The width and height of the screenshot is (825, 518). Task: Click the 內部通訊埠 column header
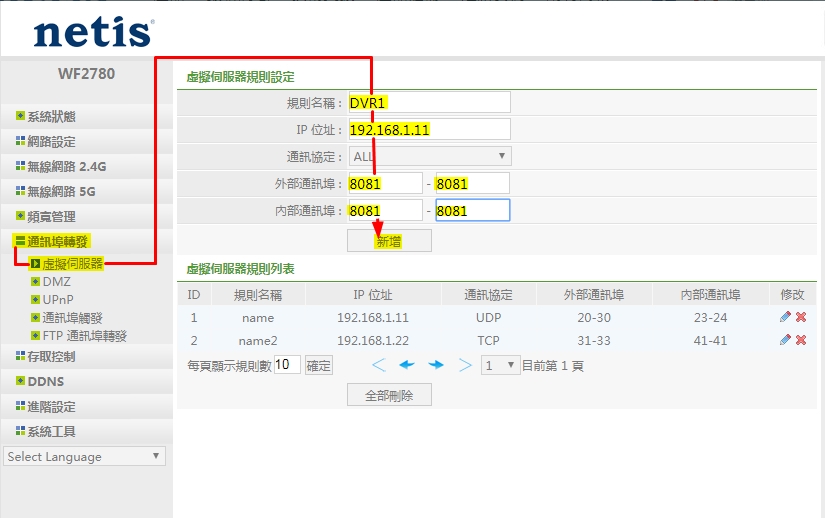coord(710,294)
